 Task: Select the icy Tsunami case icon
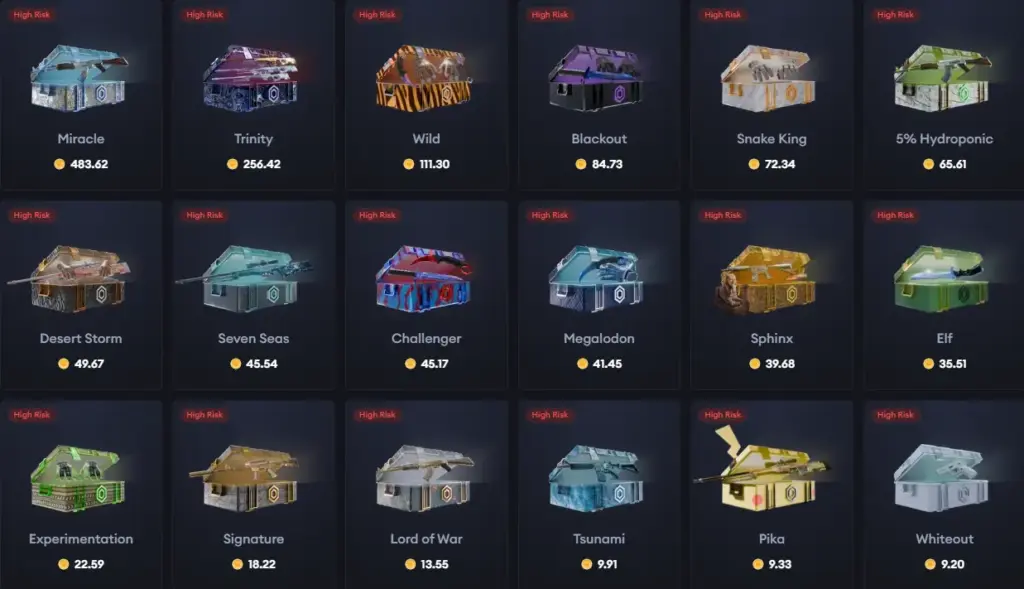596,479
